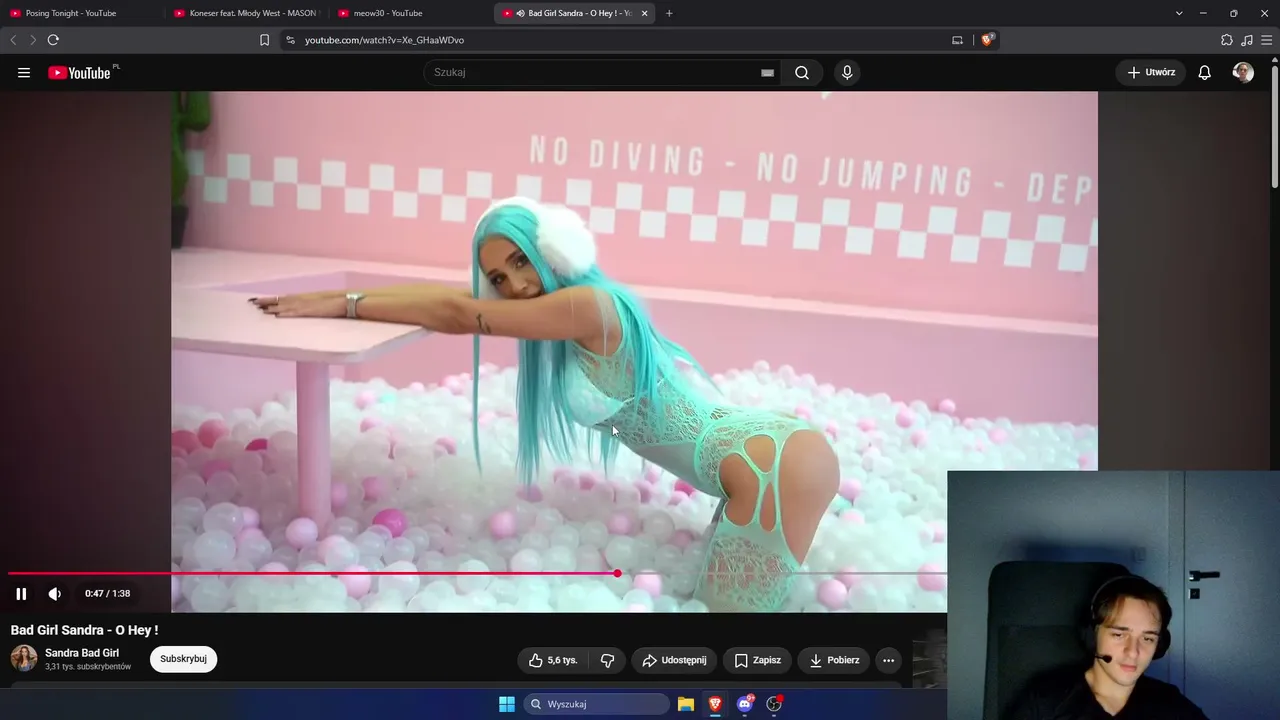Mute the video volume
This screenshot has height=720, width=1280.
click(x=55, y=594)
